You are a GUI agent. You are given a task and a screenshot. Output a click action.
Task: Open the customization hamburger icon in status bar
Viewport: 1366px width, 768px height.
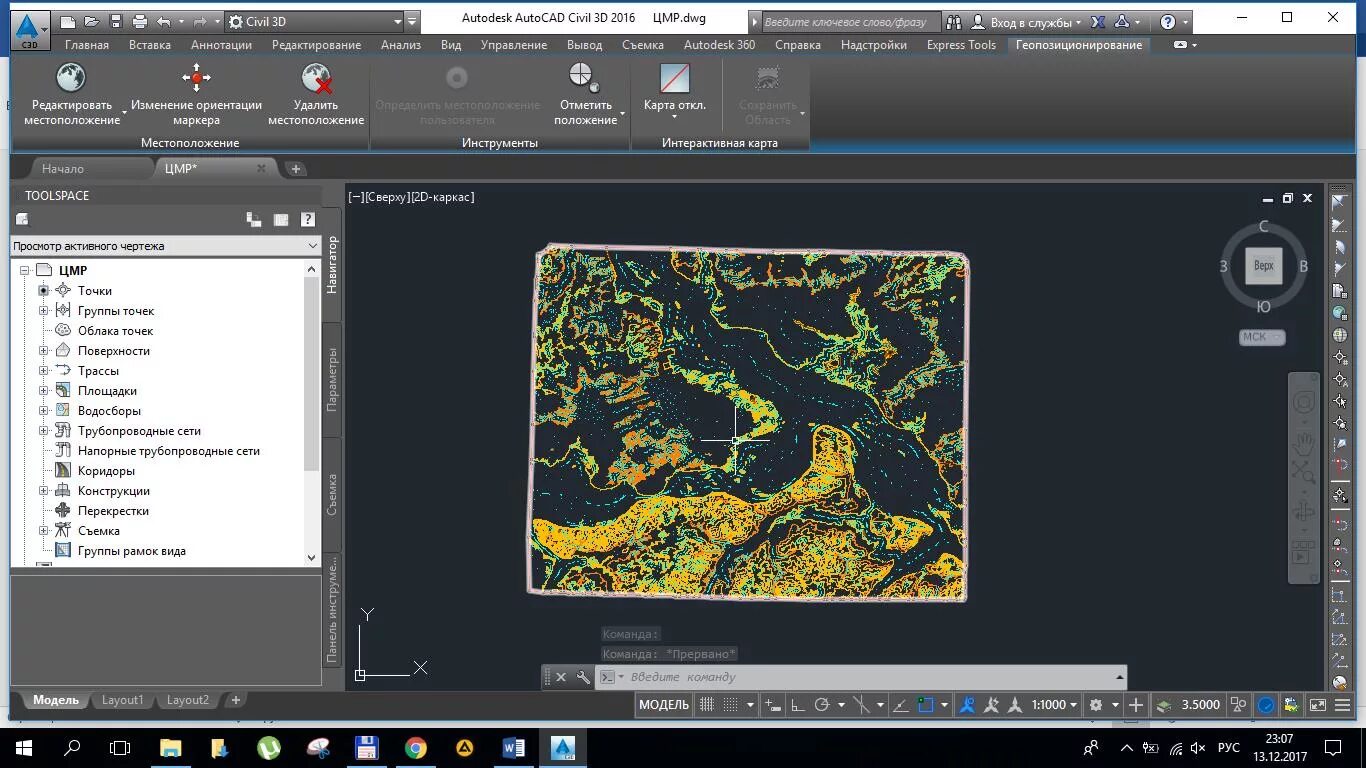click(x=1343, y=705)
